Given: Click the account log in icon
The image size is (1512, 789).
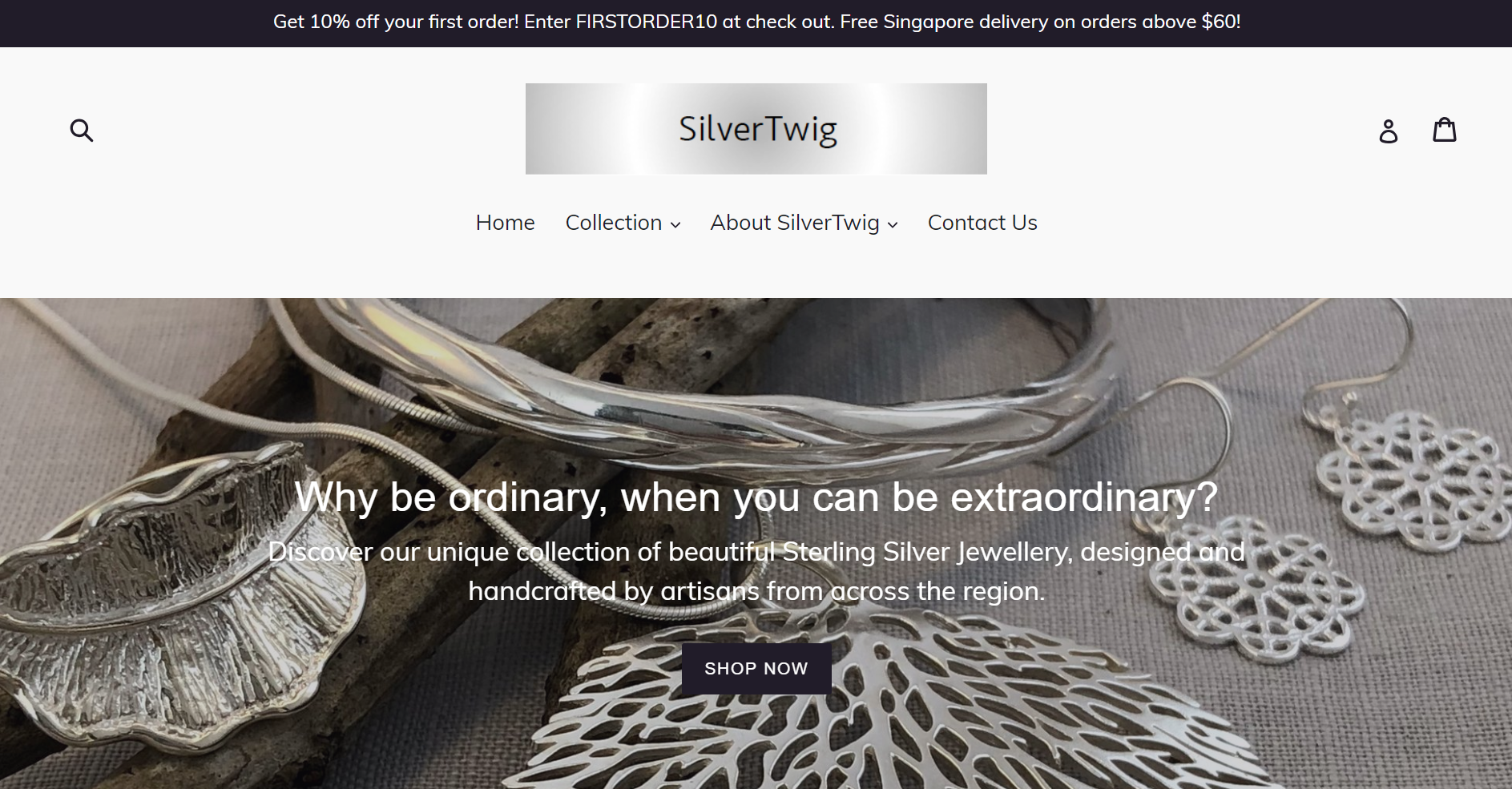Looking at the screenshot, I should [1388, 131].
